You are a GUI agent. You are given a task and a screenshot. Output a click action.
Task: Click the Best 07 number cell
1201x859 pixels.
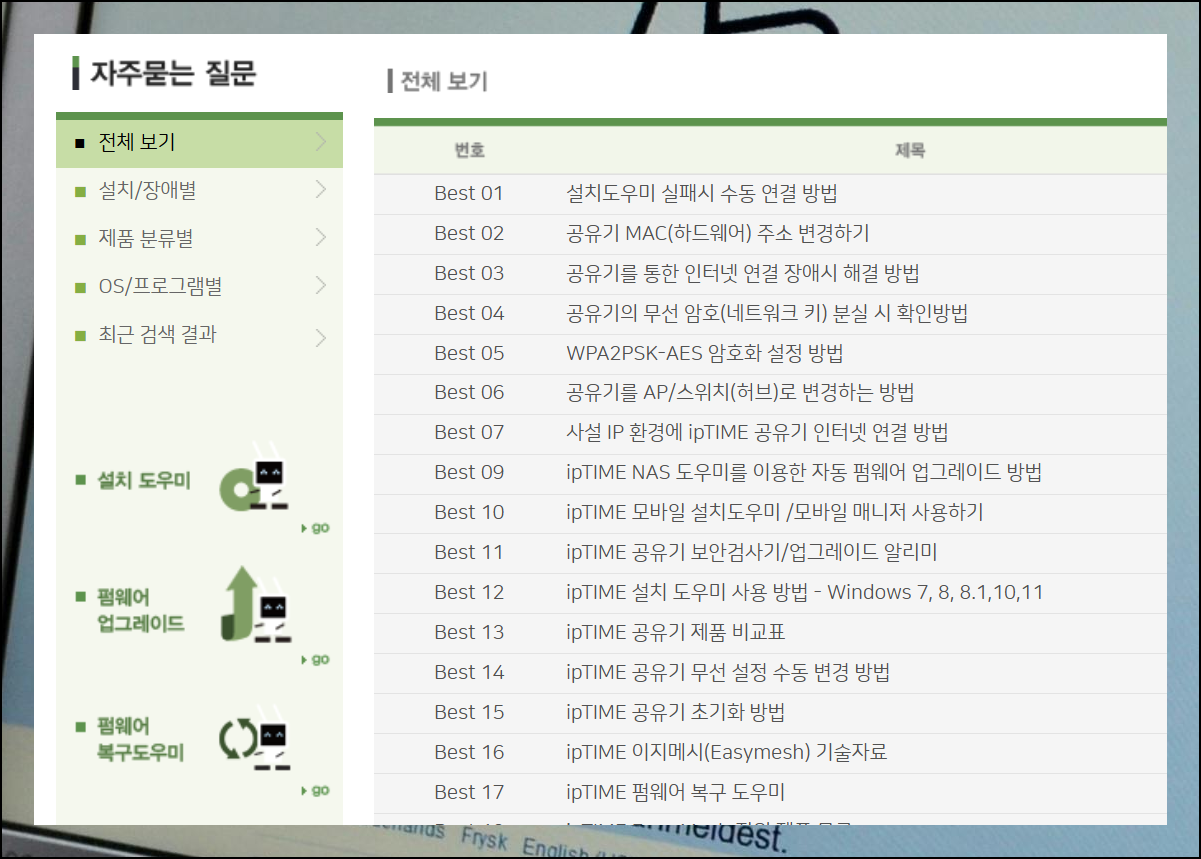(469, 432)
